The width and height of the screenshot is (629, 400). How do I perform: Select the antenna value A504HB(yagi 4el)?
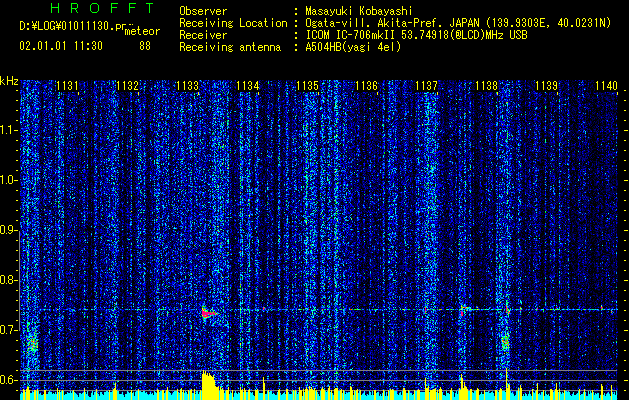click(x=353, y=47)
